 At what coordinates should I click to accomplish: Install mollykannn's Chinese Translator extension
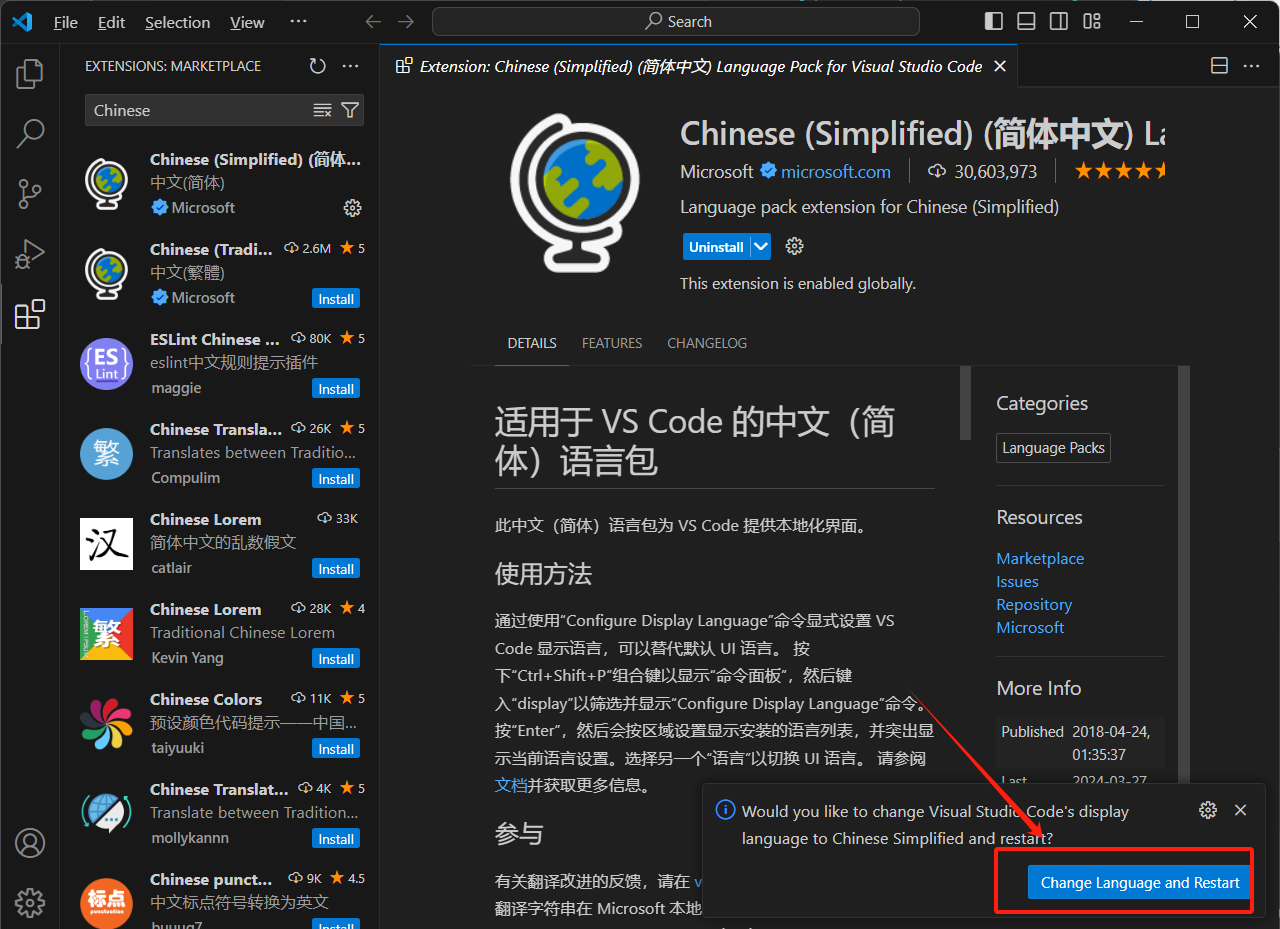[336, 839]
